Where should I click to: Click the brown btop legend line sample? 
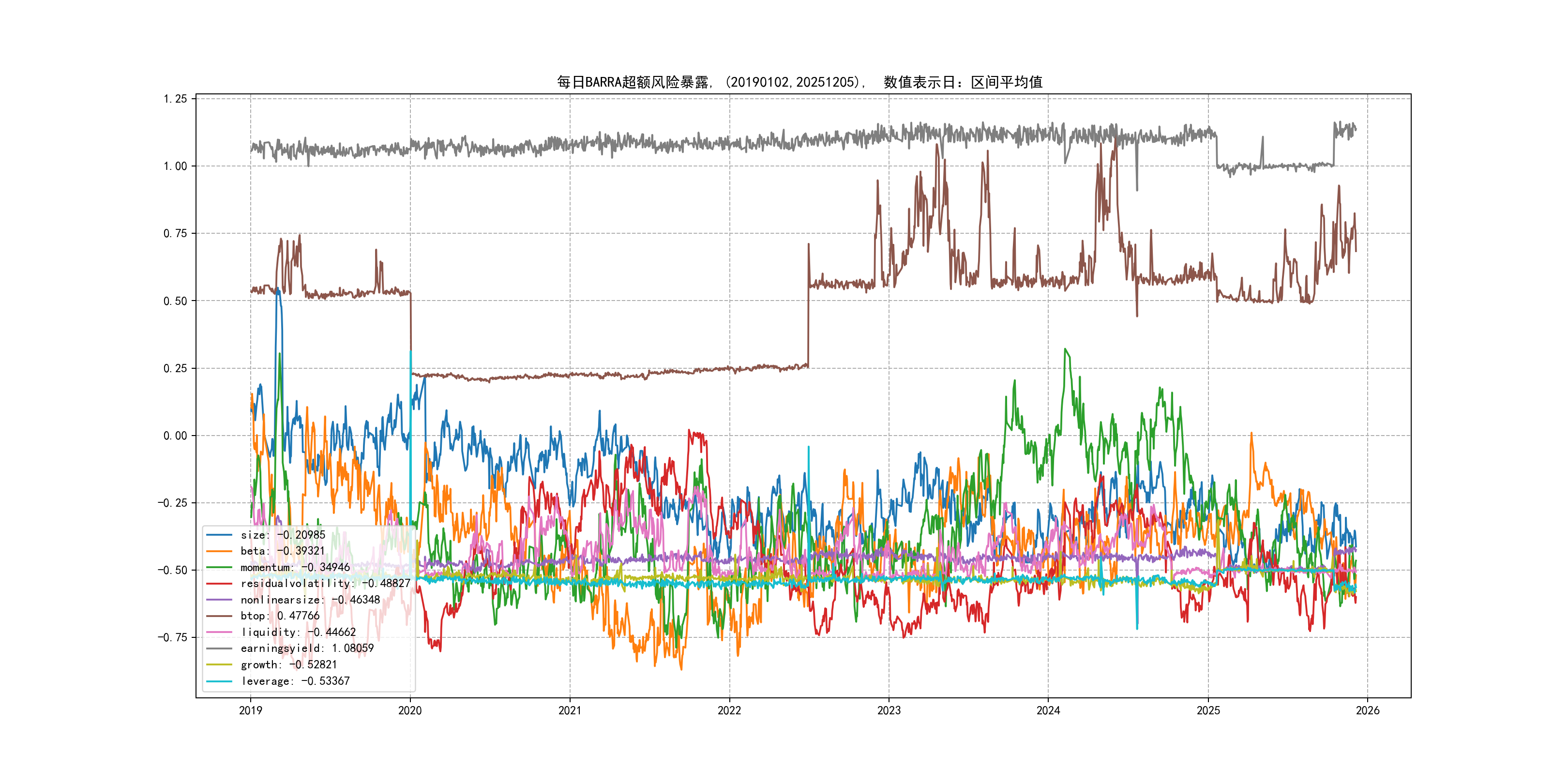[x=219, y=616]
